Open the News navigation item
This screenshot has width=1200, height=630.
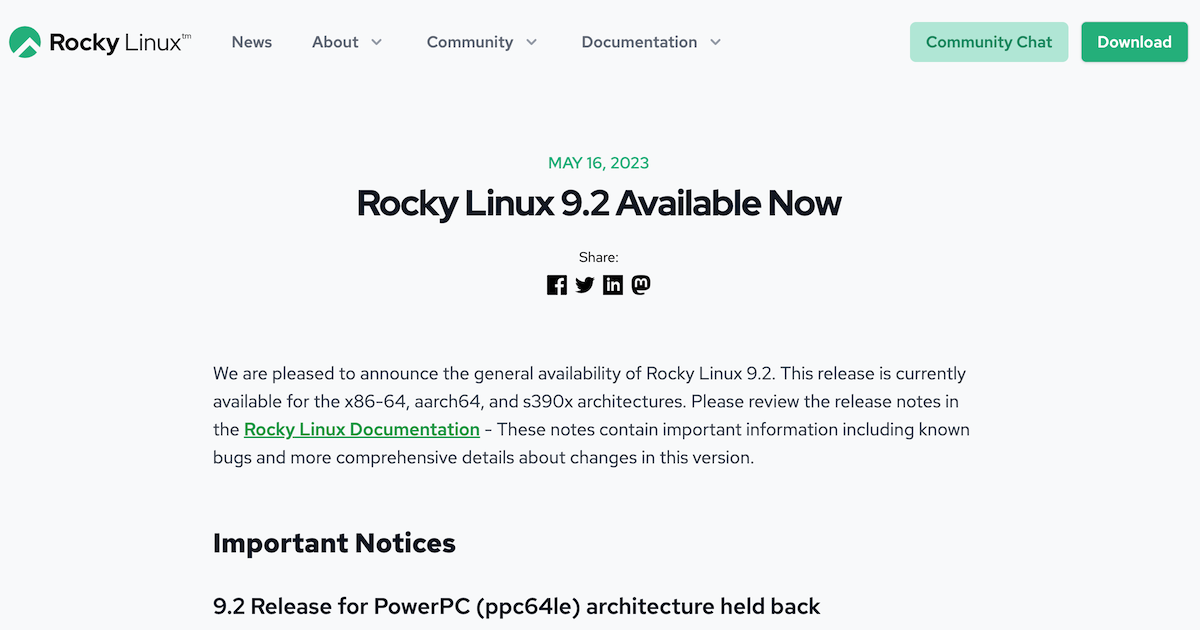coord(251,42)
